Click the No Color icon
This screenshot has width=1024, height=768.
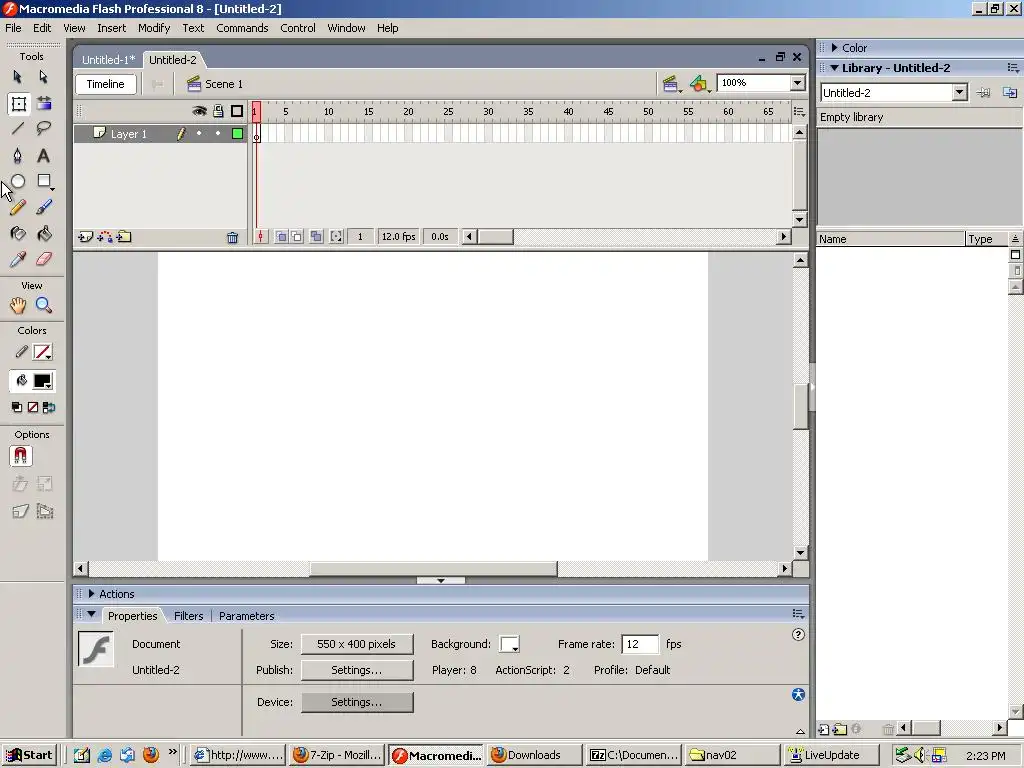click(x=33, y=408)
